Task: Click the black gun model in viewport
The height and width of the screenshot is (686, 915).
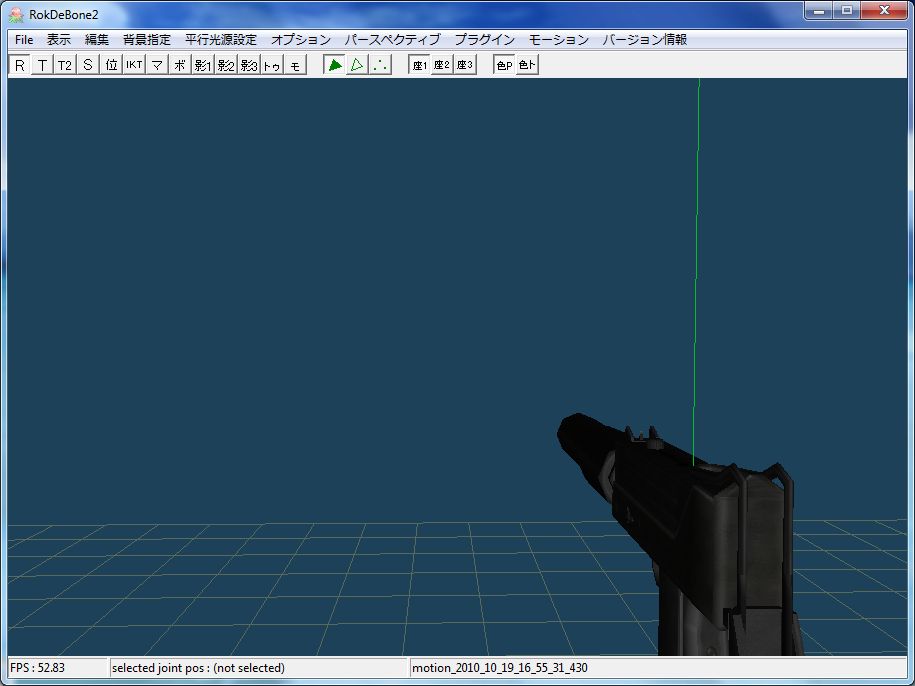Action: click(x=700, y=525)
